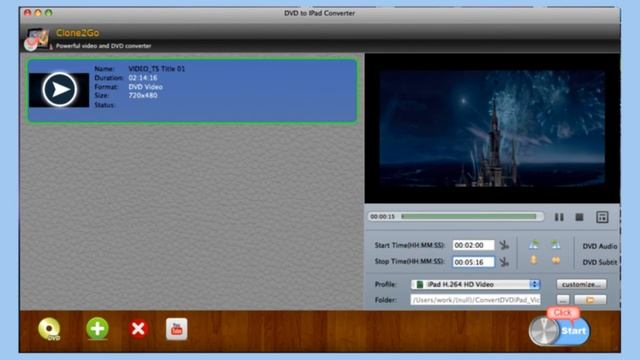Click the red close window button
640x360 pixels.
pyautogui.click(x=27, y=13)
